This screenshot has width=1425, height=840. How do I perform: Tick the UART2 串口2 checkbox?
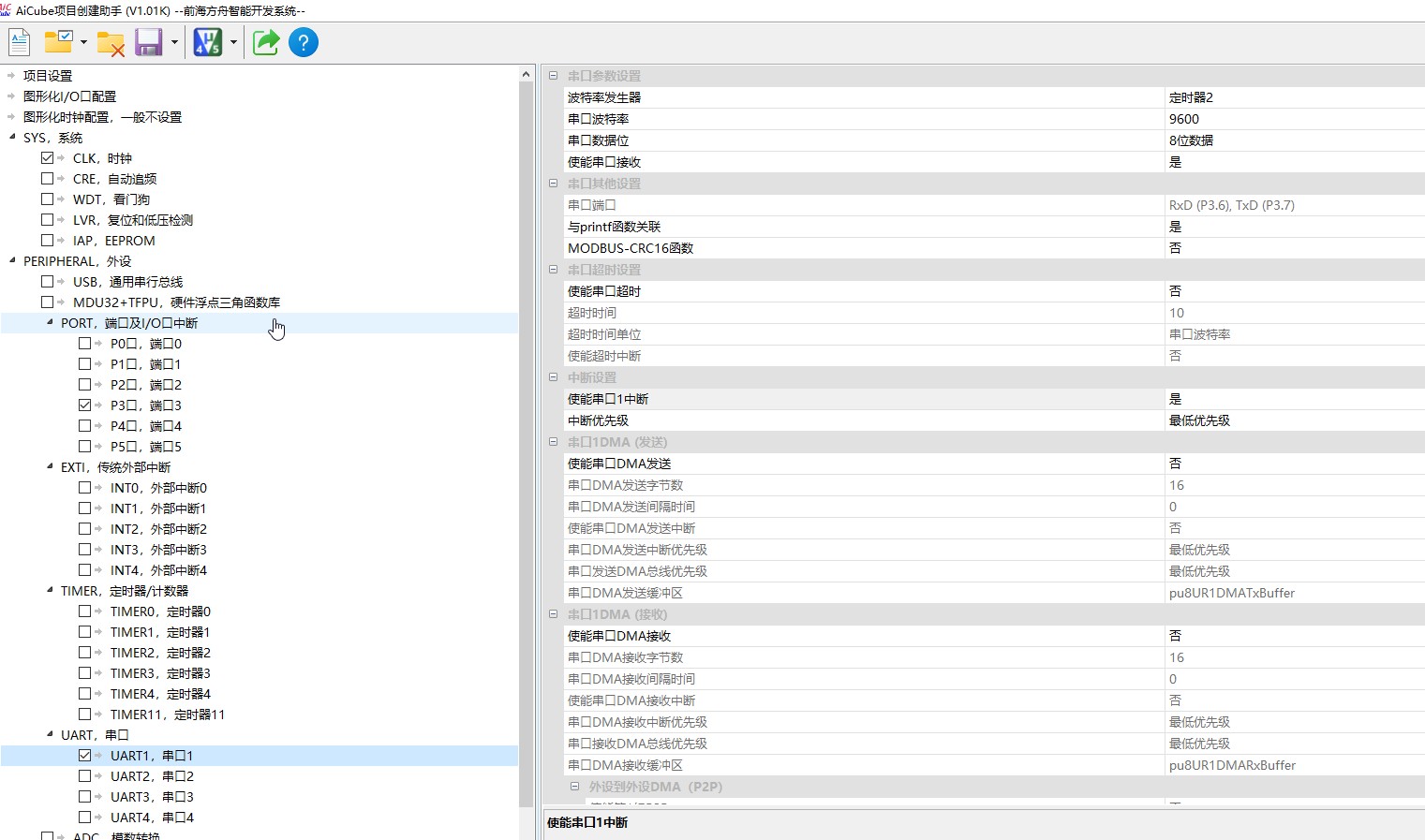coord(85,776)
